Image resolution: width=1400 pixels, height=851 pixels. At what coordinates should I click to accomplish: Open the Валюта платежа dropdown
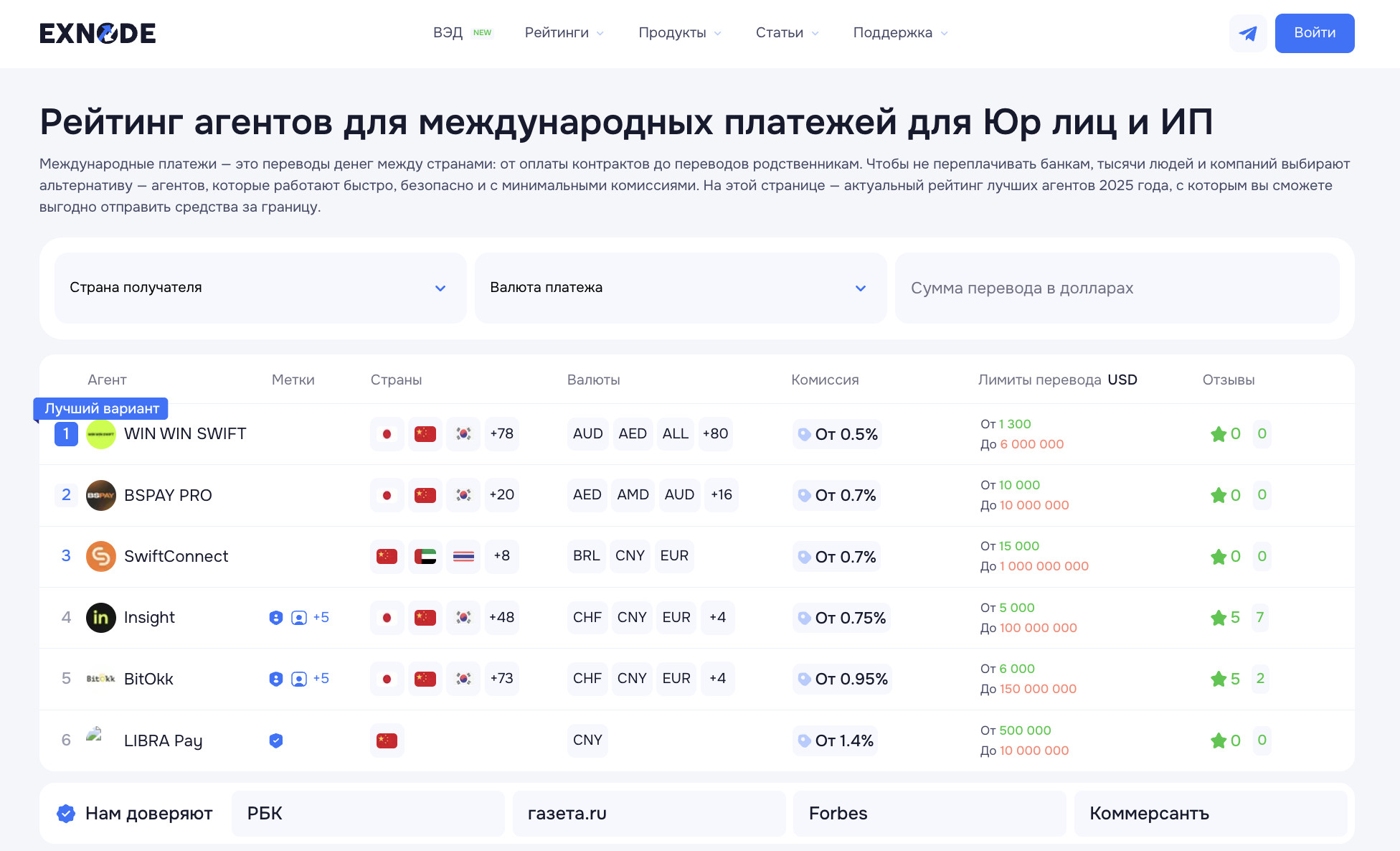(680, 288)
